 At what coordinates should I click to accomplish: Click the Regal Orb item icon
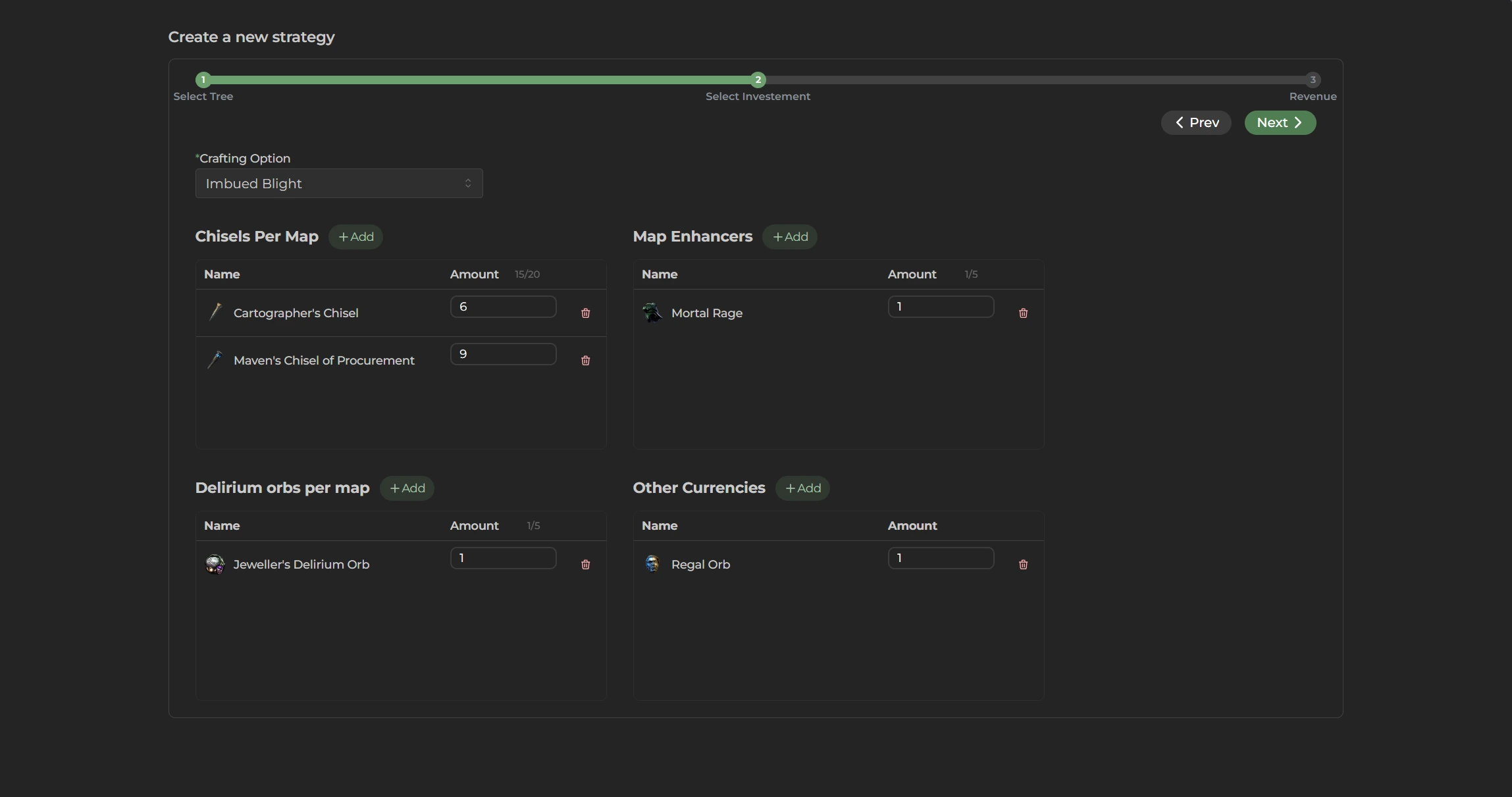click(652, 564)
